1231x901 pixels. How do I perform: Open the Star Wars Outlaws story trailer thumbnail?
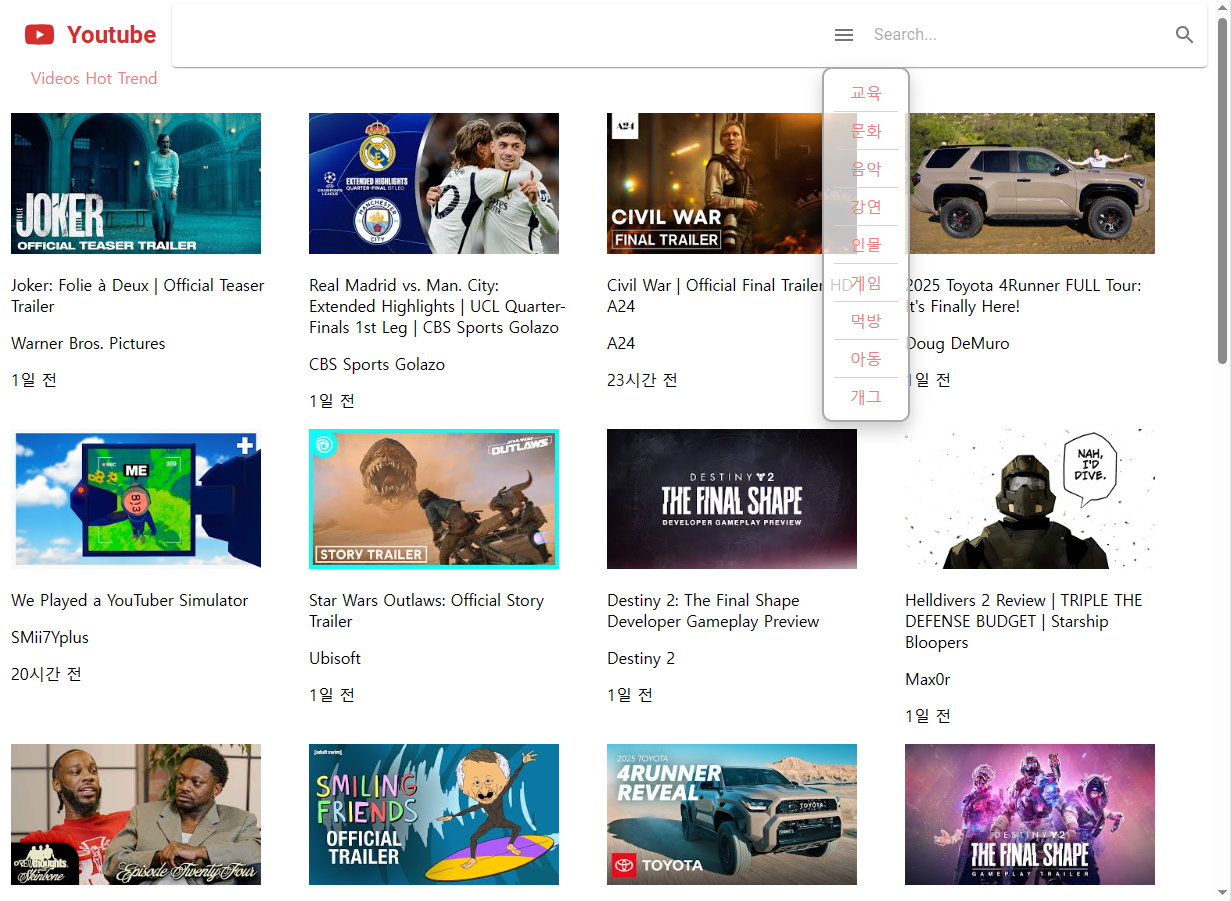pyautogui.click(x=434, y=499)
